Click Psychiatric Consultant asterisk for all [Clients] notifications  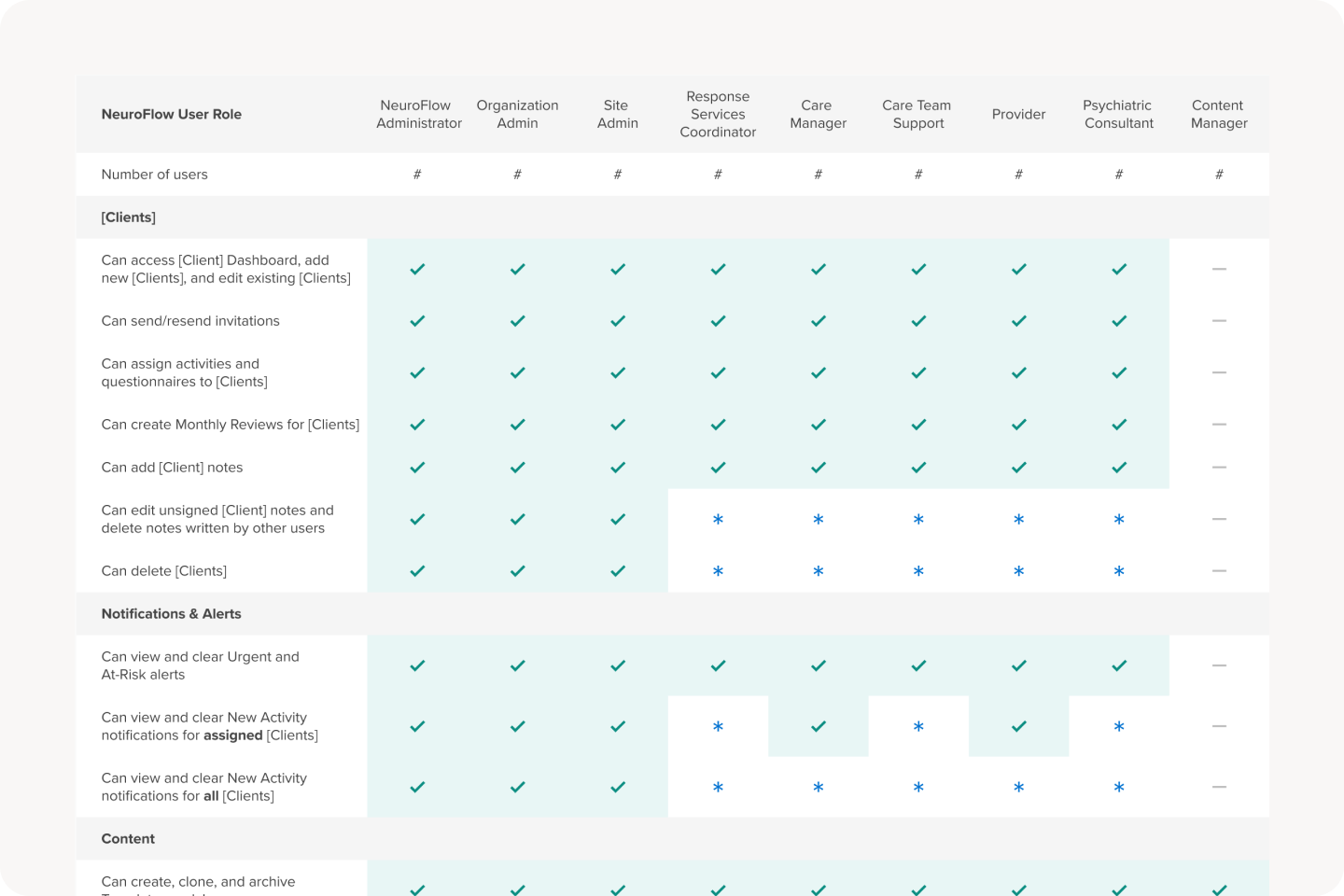[x=1119, y=788]
